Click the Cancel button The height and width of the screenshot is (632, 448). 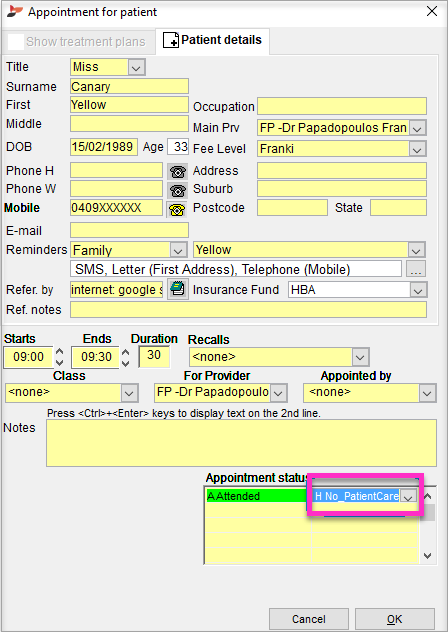tap(308, 619)
